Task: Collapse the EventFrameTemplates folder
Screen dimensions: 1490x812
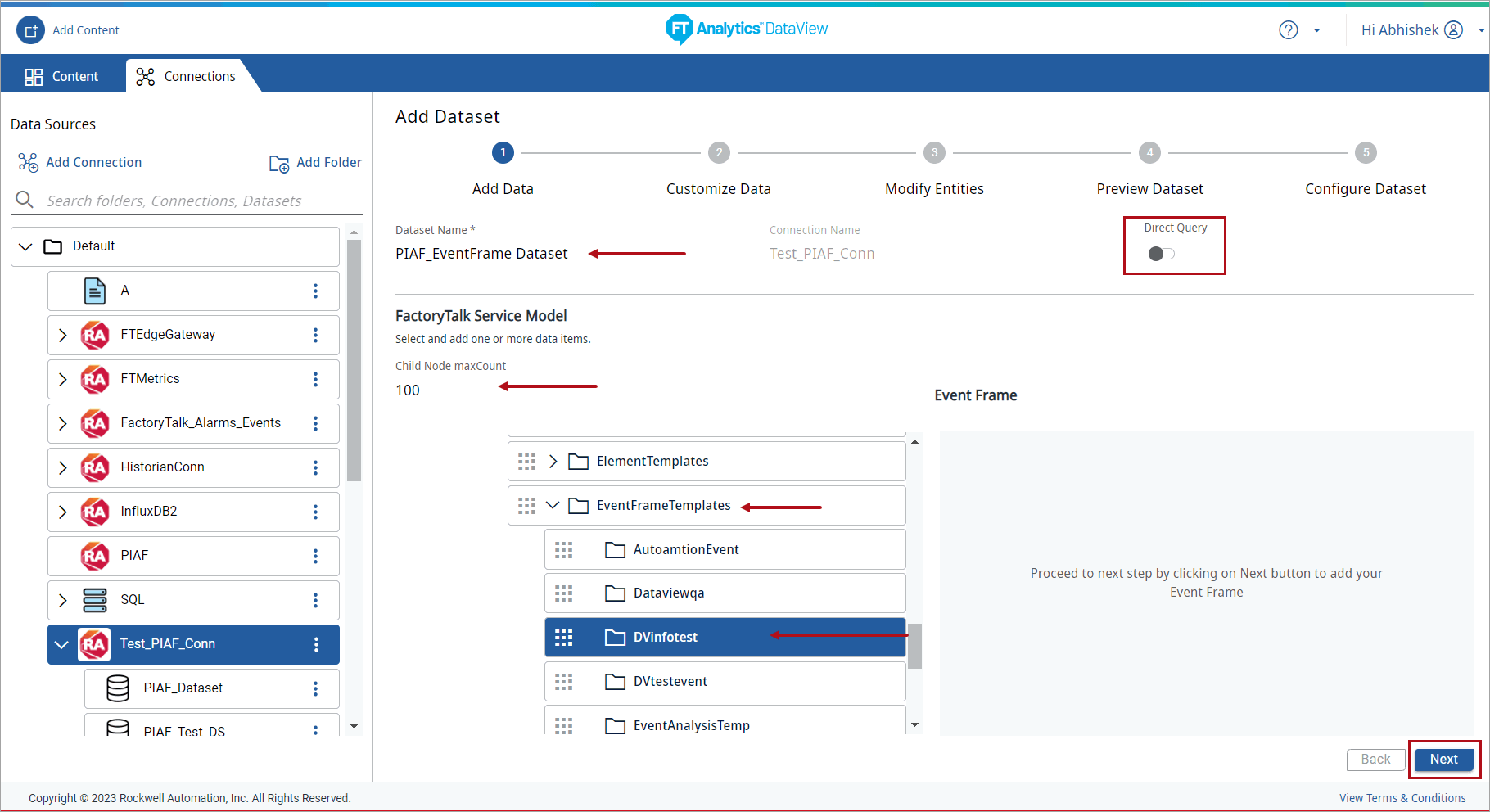Action: pos(553,506)
